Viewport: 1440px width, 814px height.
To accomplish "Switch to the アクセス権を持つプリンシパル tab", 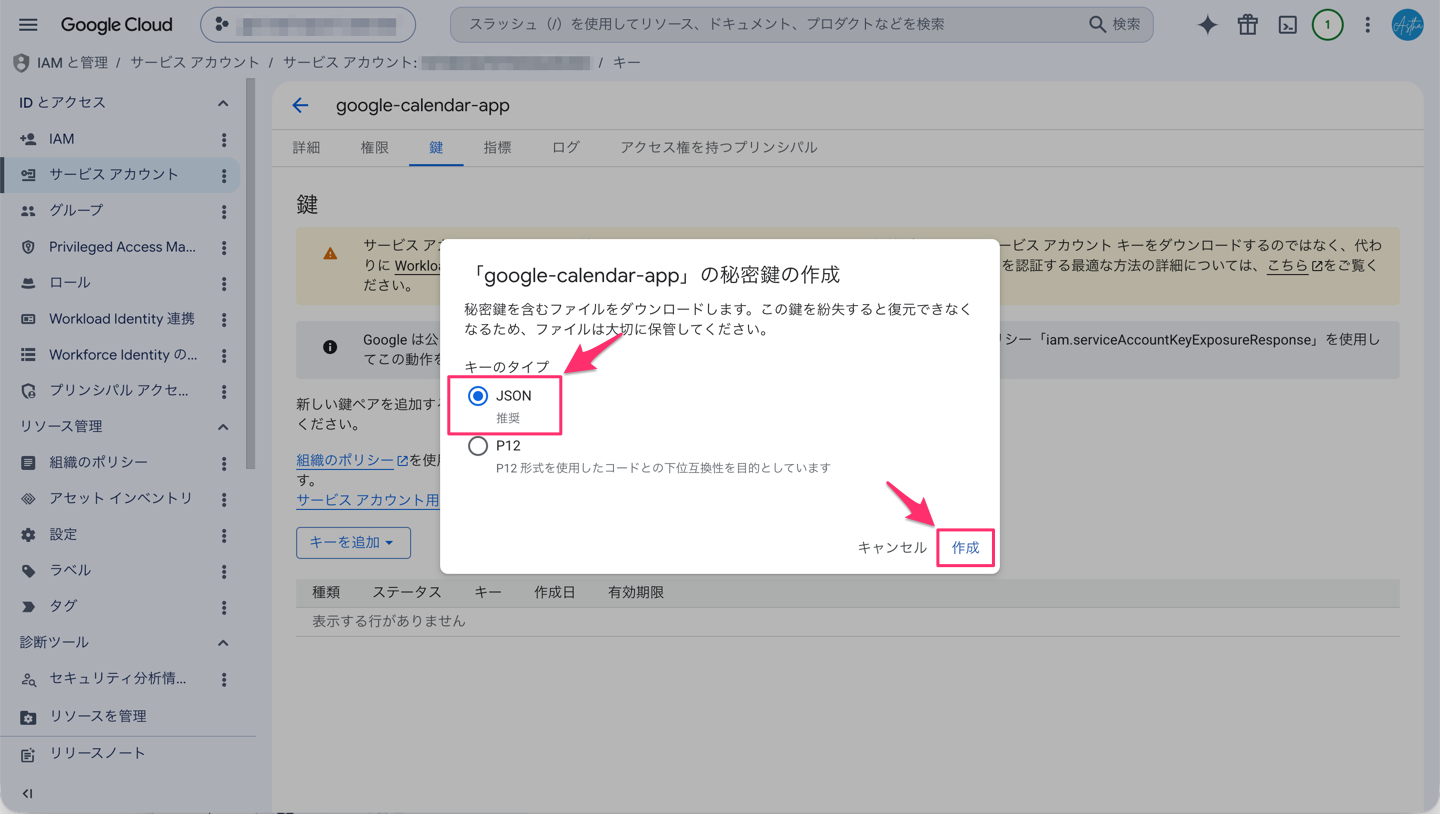I will [718, 147].
